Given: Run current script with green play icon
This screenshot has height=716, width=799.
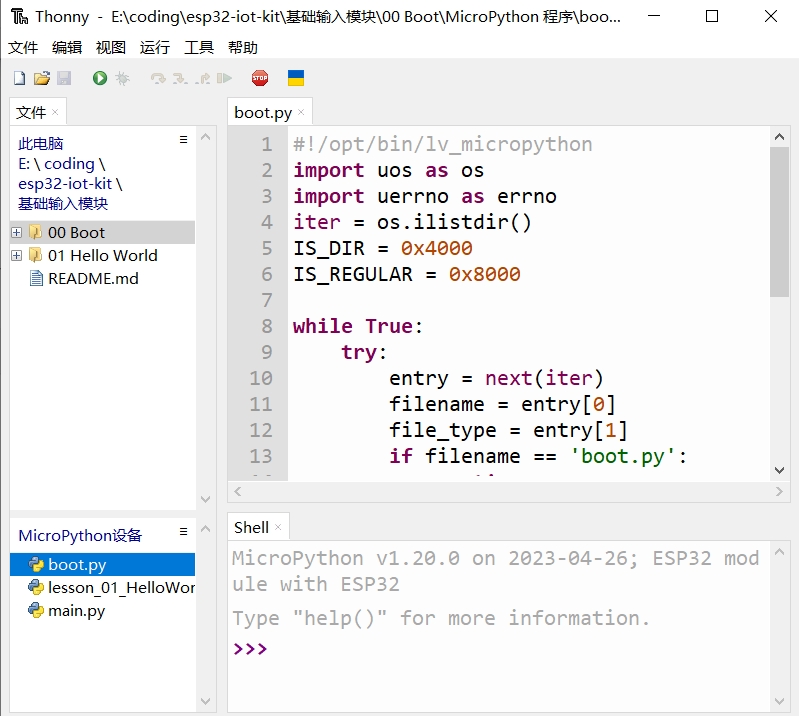Looking at the screenshot, I should coord(100,78).
